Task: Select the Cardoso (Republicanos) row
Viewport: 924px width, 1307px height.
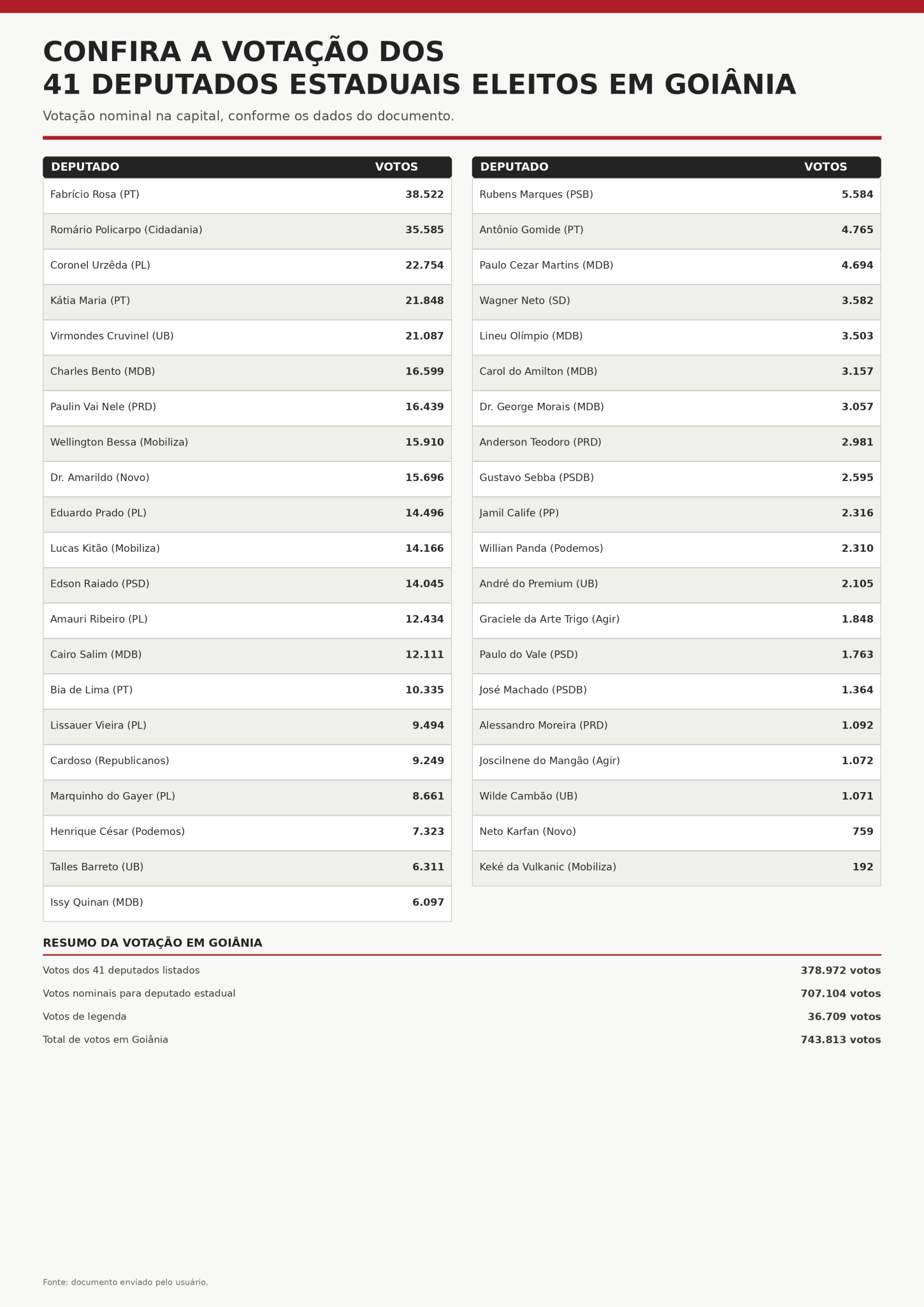Action: click(x=247, y=762)
